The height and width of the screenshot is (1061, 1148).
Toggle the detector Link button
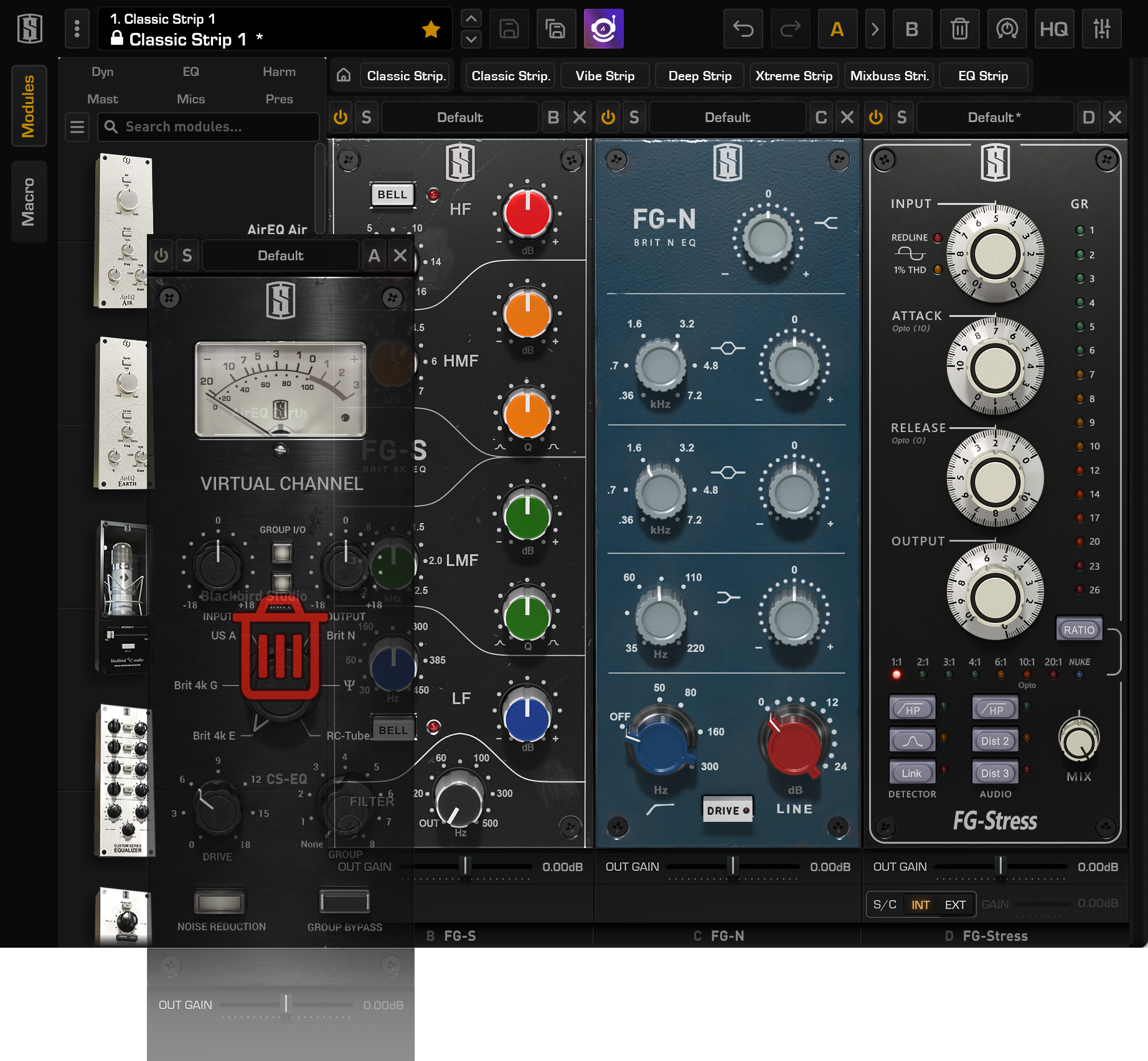913,773
